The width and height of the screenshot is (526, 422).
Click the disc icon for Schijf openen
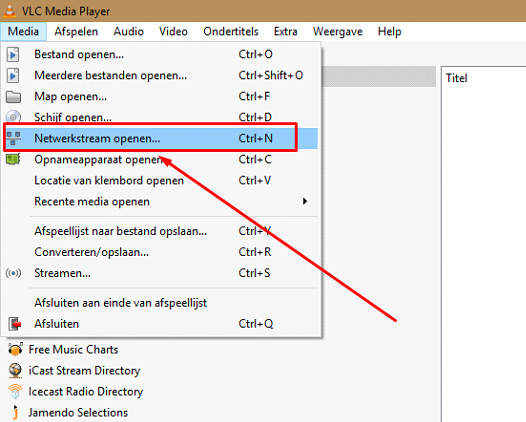13,117
